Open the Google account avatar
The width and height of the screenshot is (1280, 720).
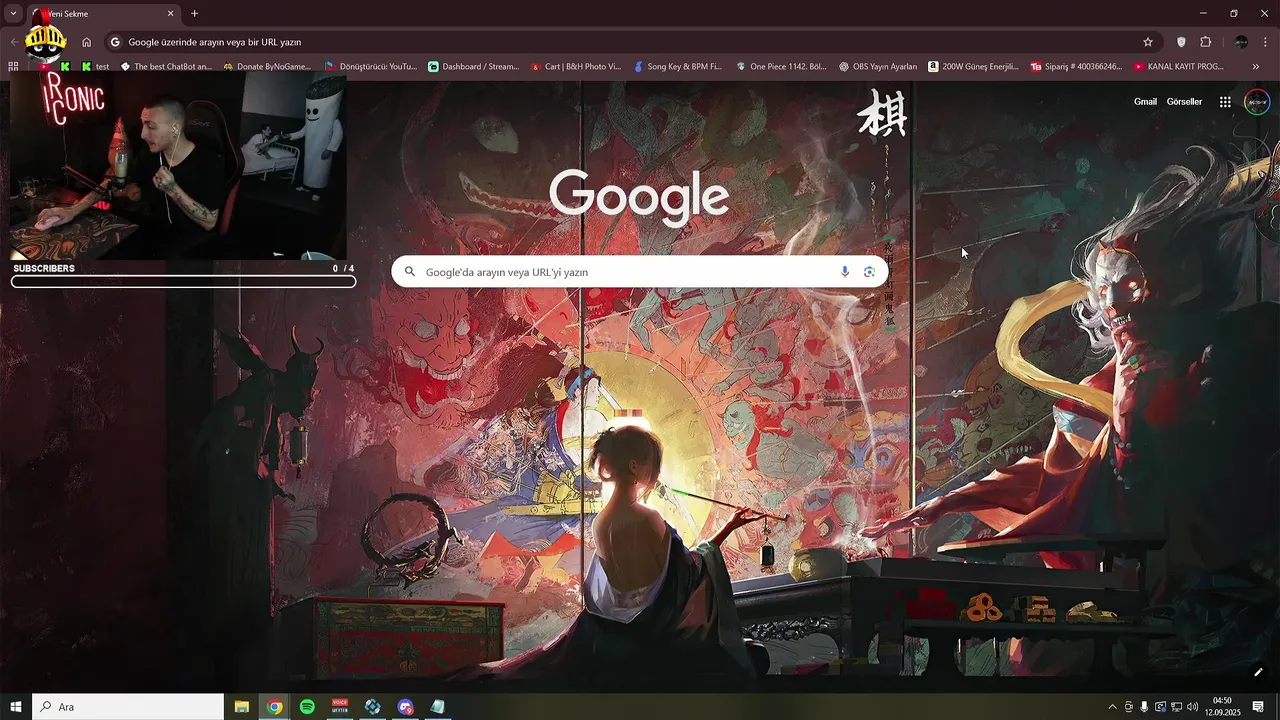point(1257,102)
